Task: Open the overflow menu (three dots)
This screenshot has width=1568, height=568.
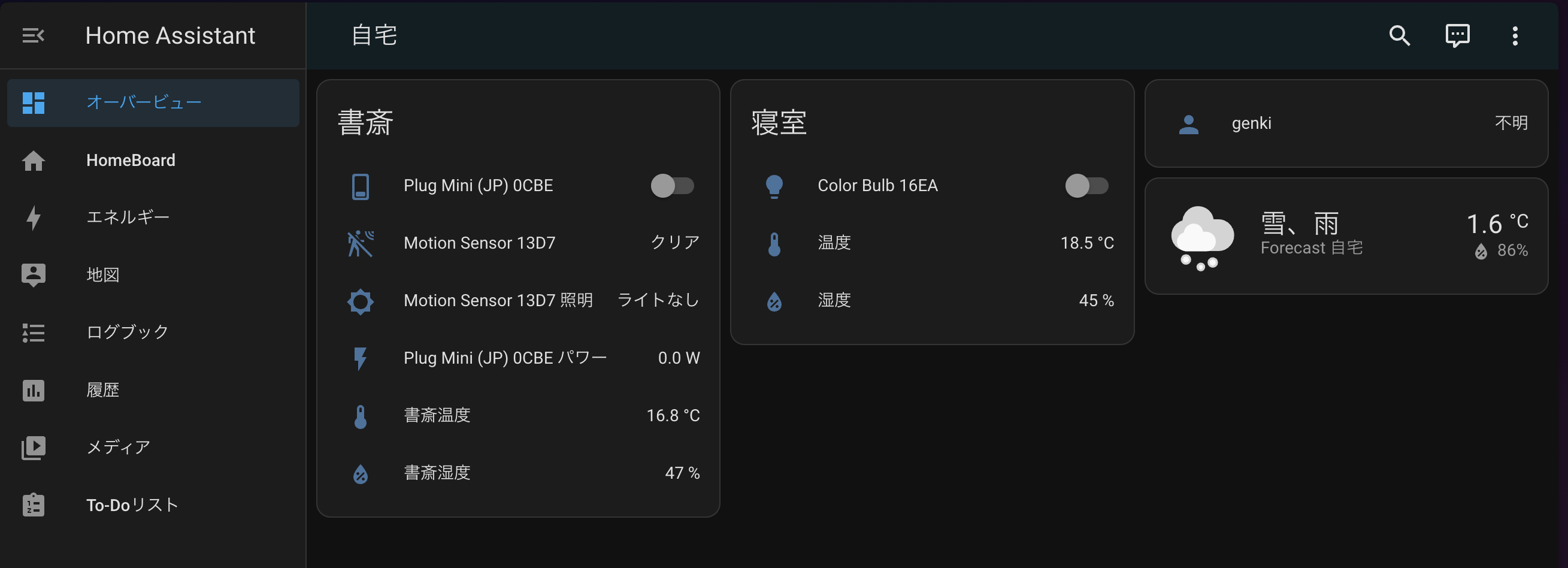Action: [x=1515, y=36]
